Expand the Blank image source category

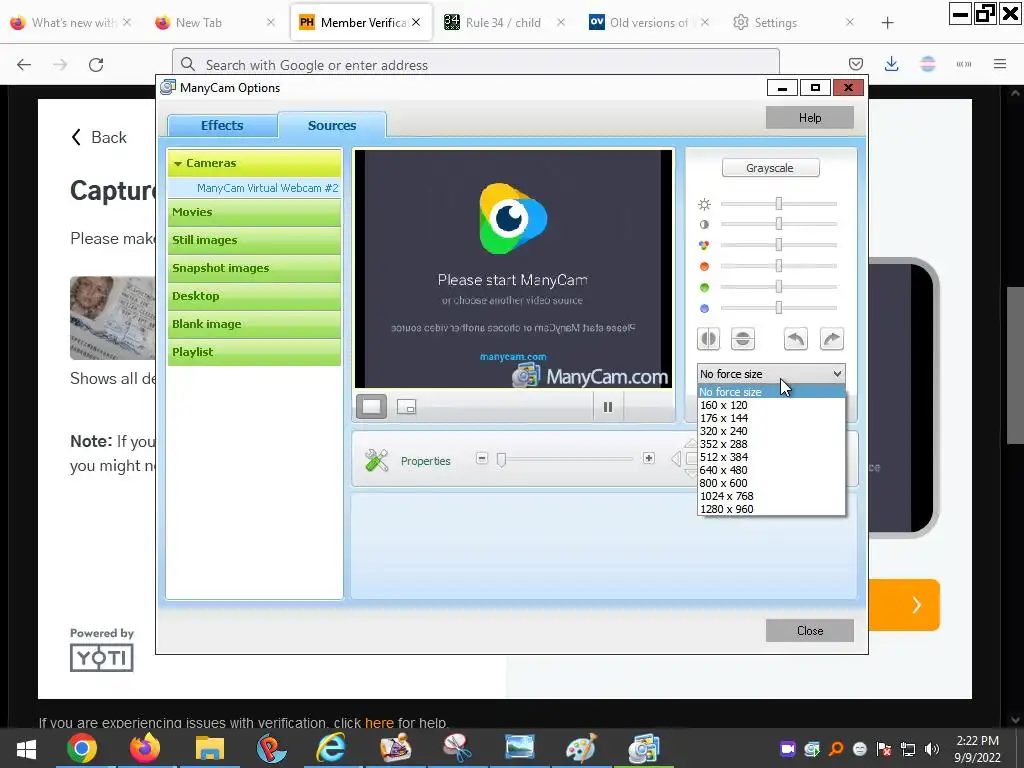point(254,325)
